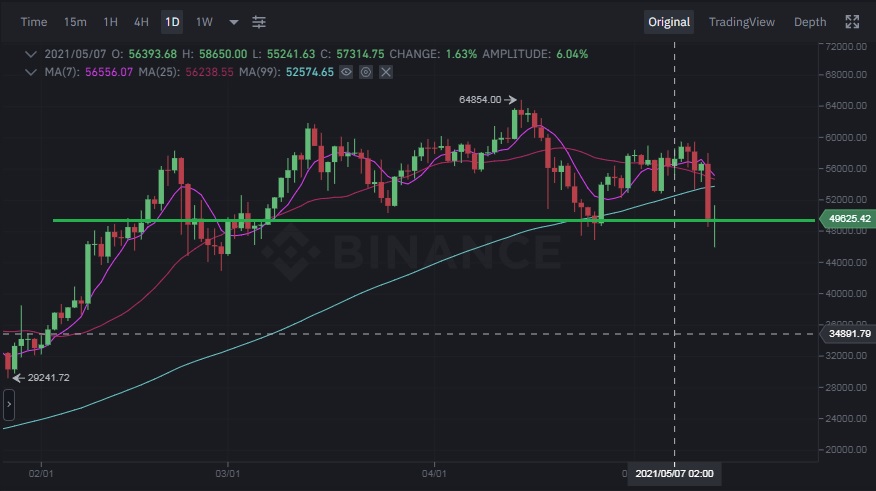Remove the MA indicator with X icon
The height and width of the screenshot is (491, 876).
(385, 72)
